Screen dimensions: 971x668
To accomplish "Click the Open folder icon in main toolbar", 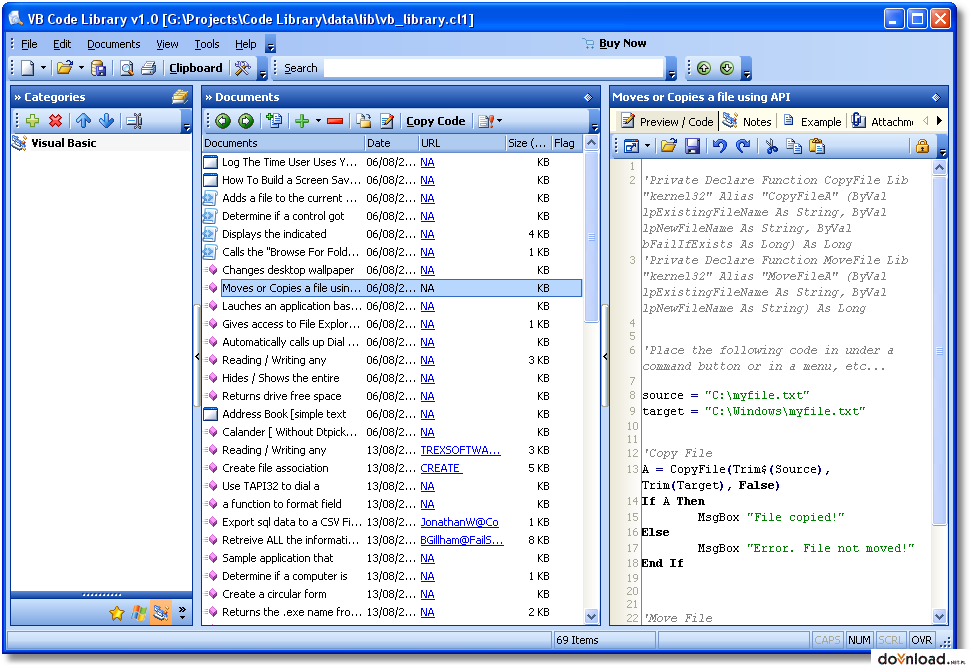I will click(64, 68).
